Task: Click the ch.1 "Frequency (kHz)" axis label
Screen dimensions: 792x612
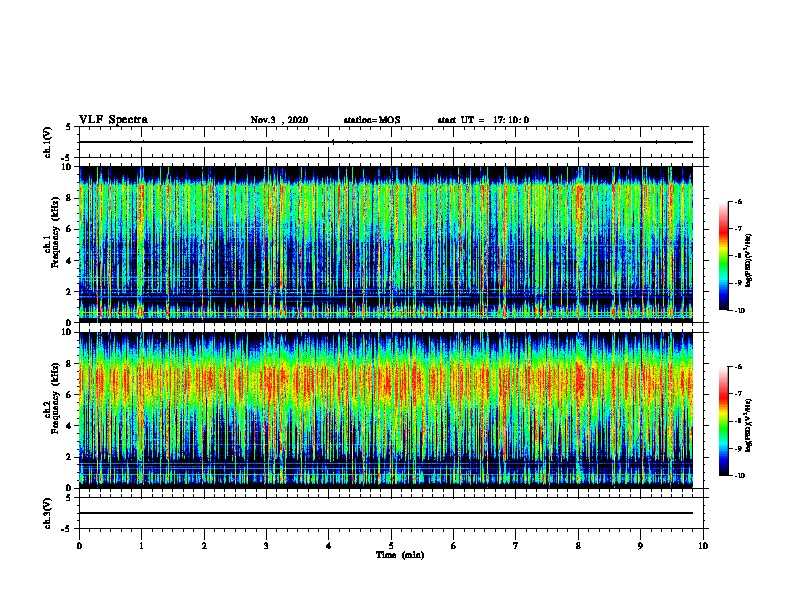Action: point(55,233)
